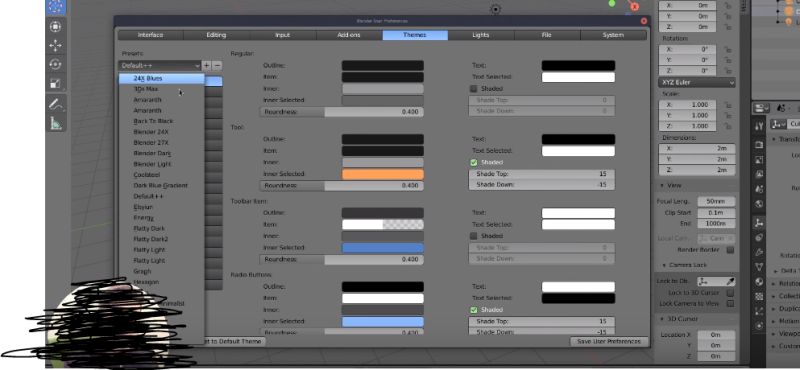The height and width of the screenshot is (370, 800).
Task: Add a new preset with plus button
Action: [x=207, y=65]
